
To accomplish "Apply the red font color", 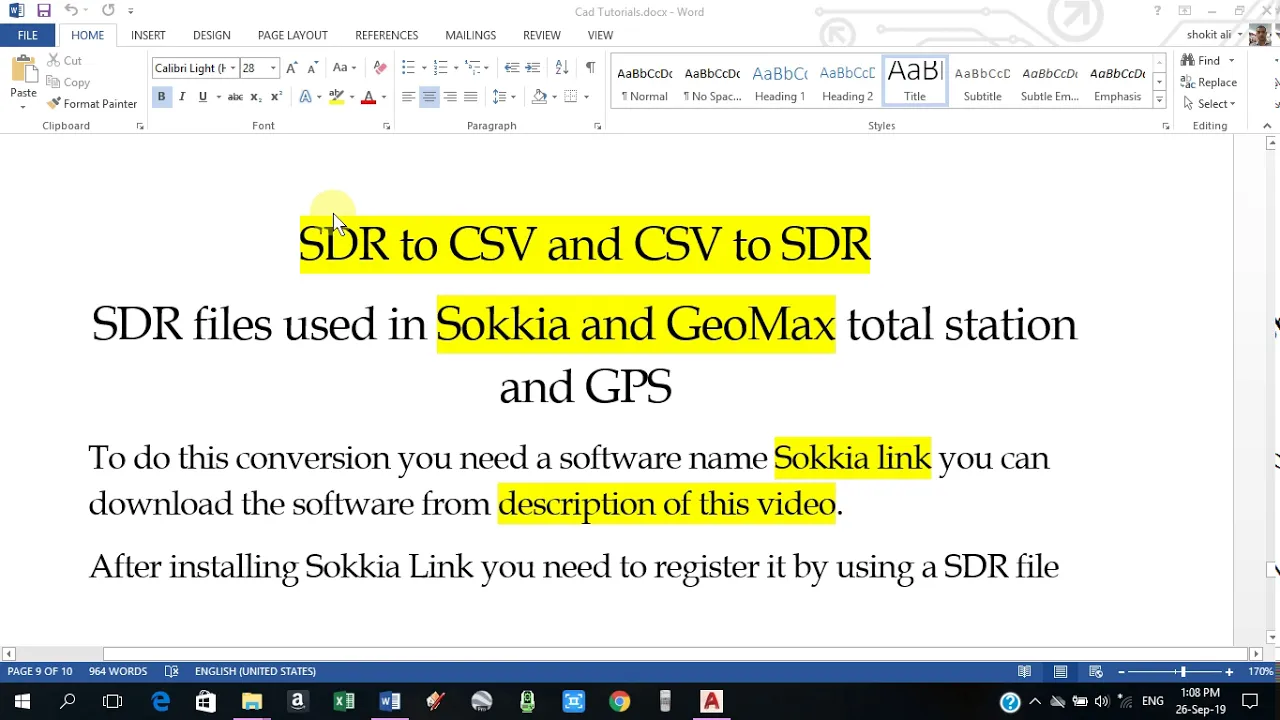I will 368,97.
